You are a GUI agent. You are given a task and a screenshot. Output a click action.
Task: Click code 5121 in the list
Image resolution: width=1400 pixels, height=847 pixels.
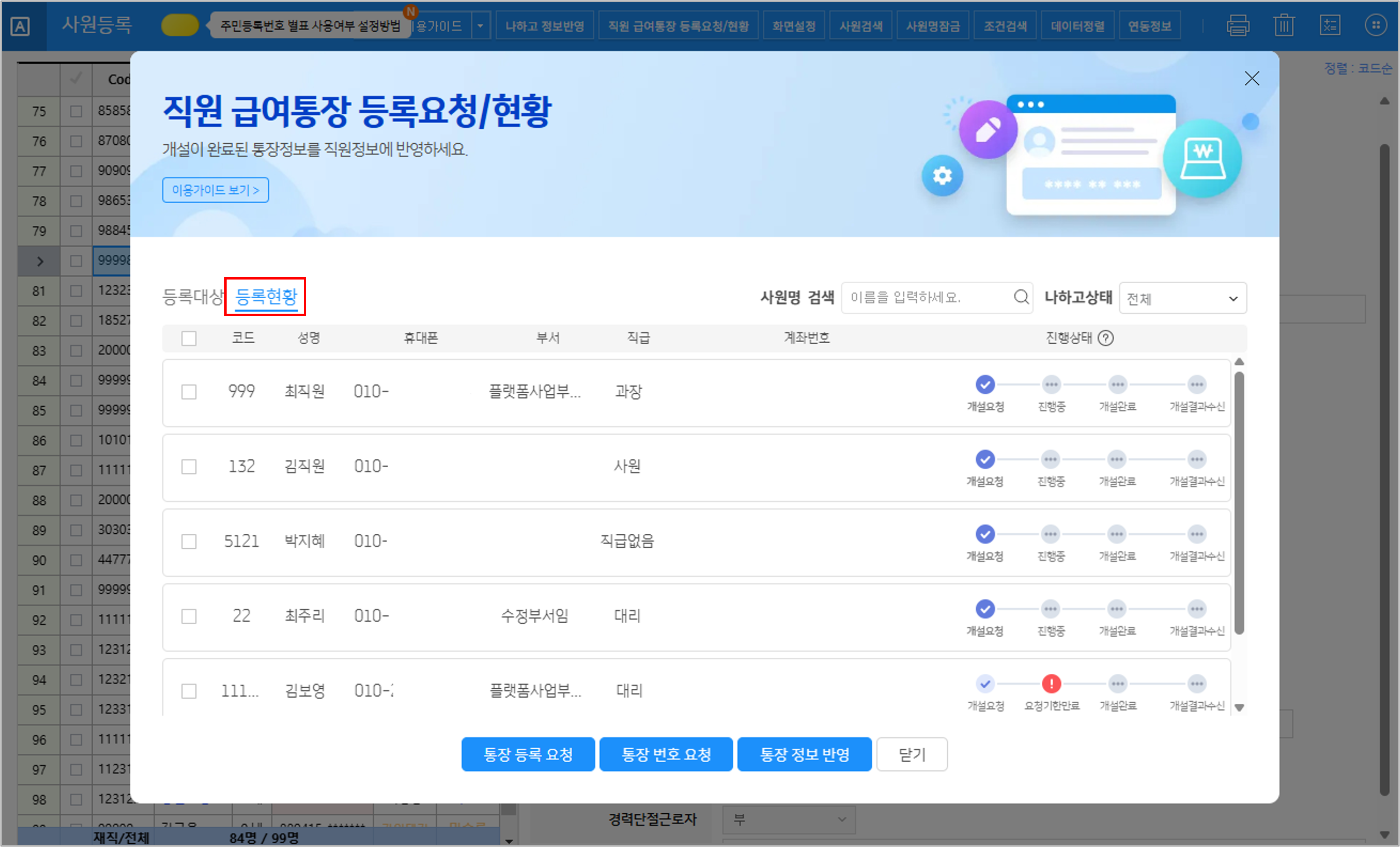click(242, 541)
